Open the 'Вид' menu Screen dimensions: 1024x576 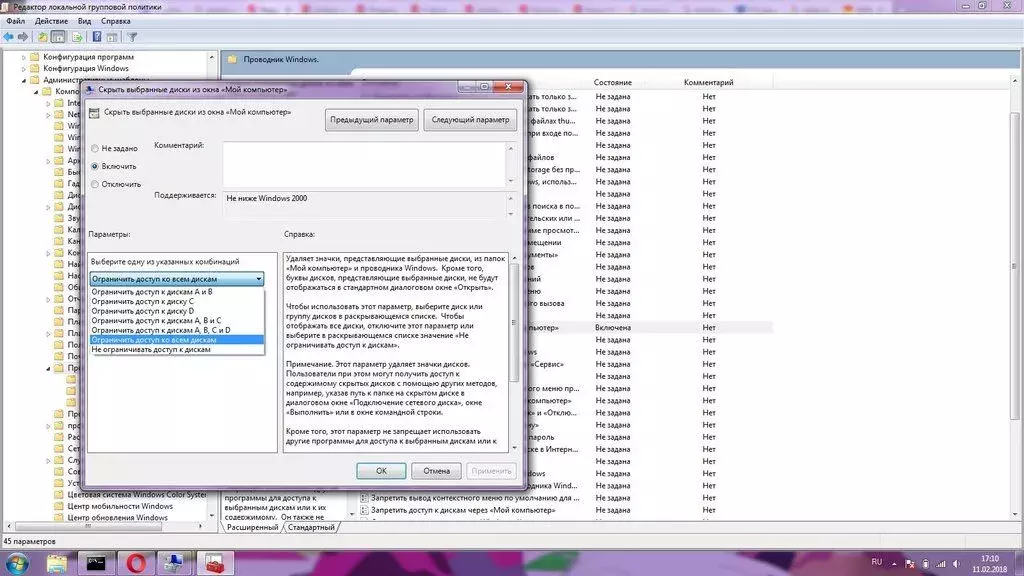coord(84,21)
